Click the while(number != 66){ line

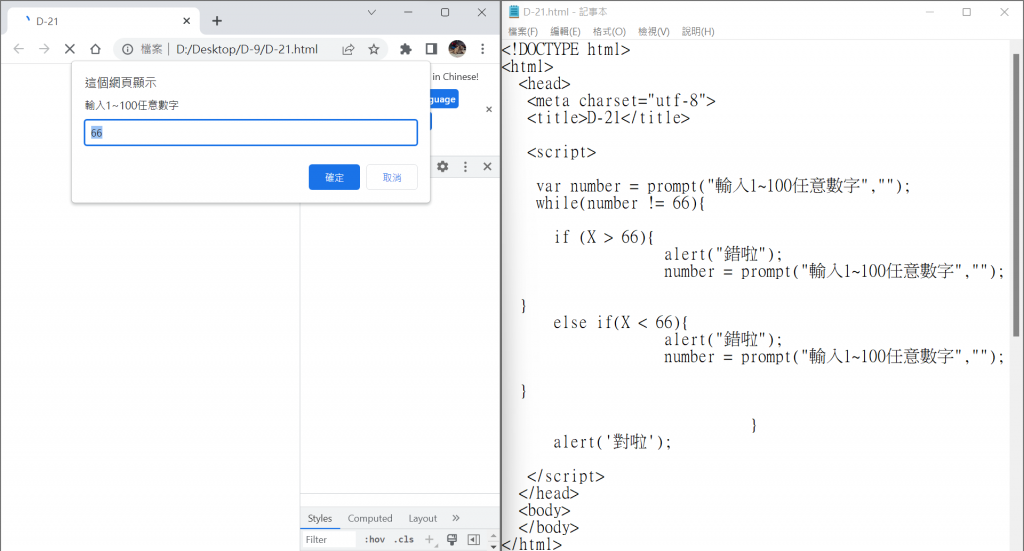620,203
